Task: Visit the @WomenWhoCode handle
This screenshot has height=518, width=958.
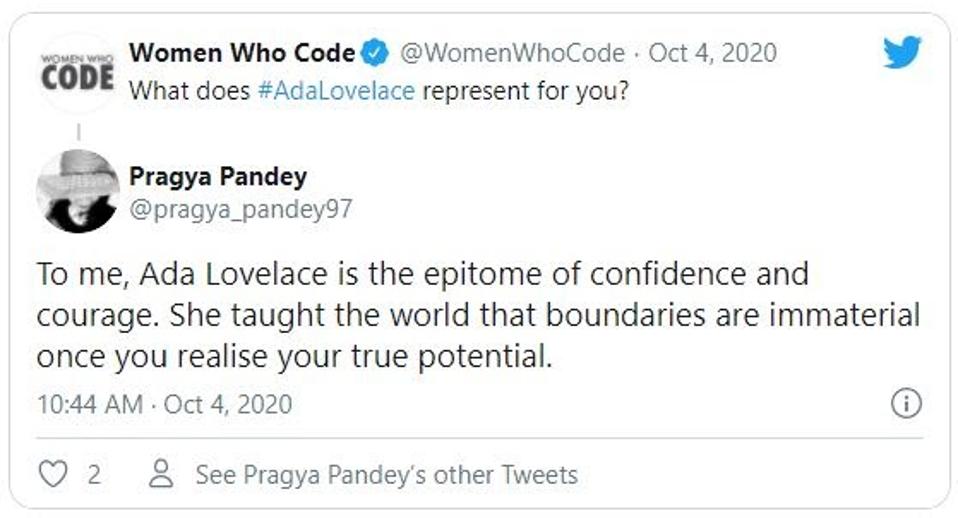Action: click(512, 52)
